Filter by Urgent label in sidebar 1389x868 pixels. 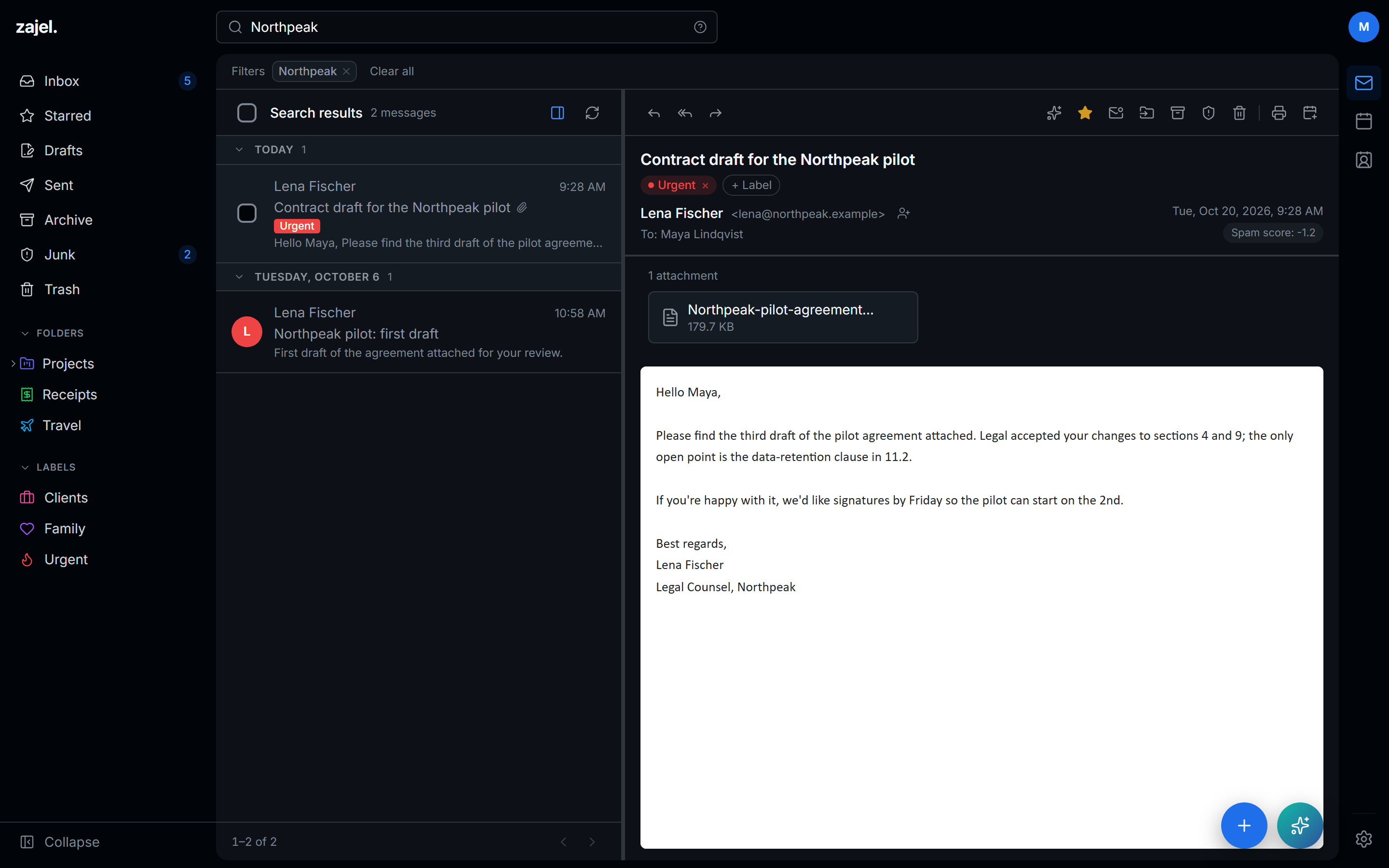108,560
